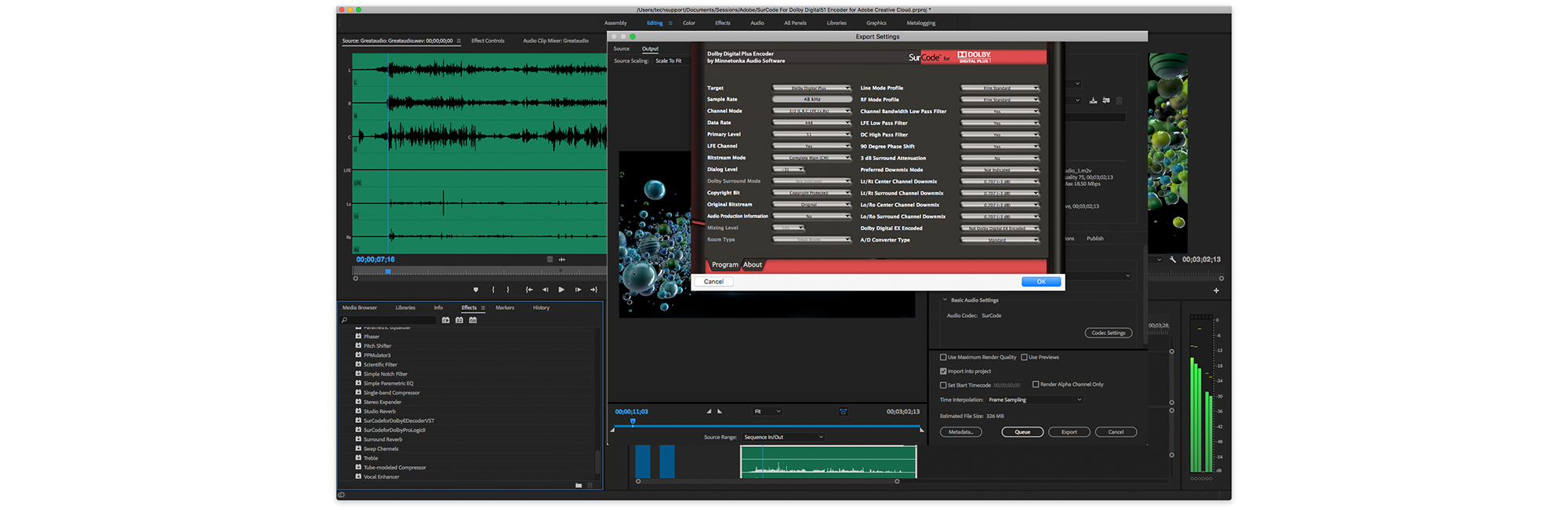Switch to the About tab in SurCode
This screenshot has width=1568, height=510.
[753, 265]
